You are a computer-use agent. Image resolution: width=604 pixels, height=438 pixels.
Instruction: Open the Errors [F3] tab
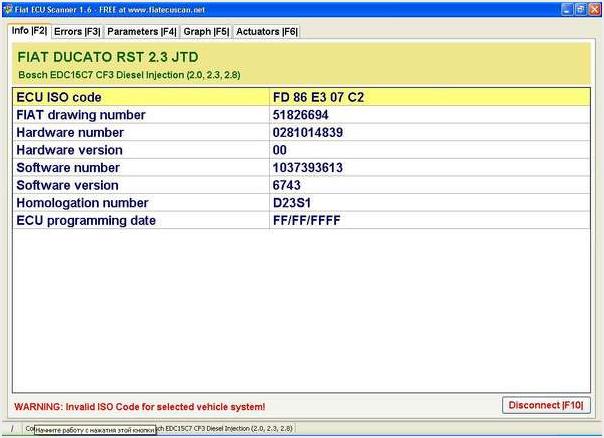77,32
